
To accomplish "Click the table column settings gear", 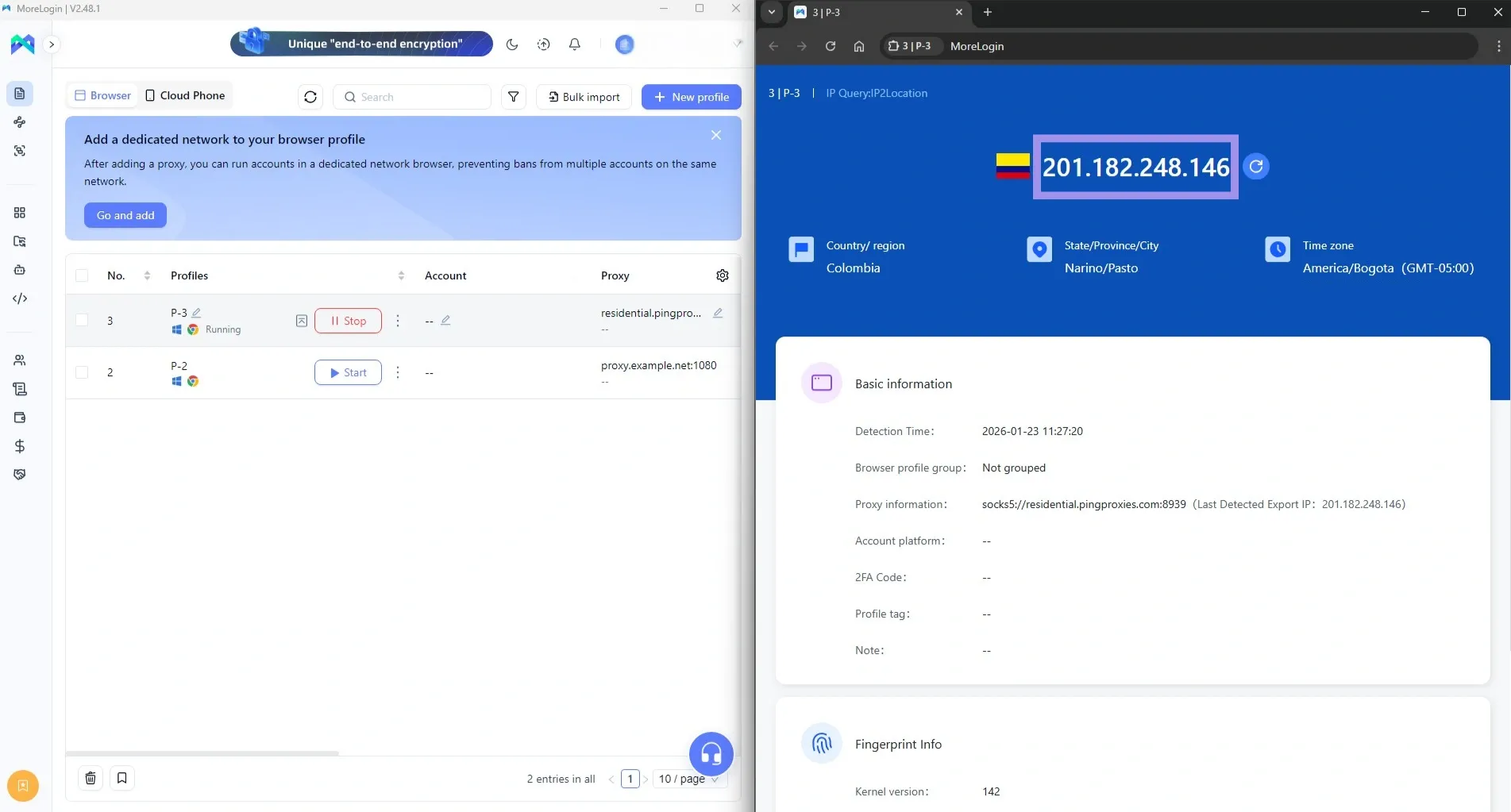I will (x=723, y=275).
